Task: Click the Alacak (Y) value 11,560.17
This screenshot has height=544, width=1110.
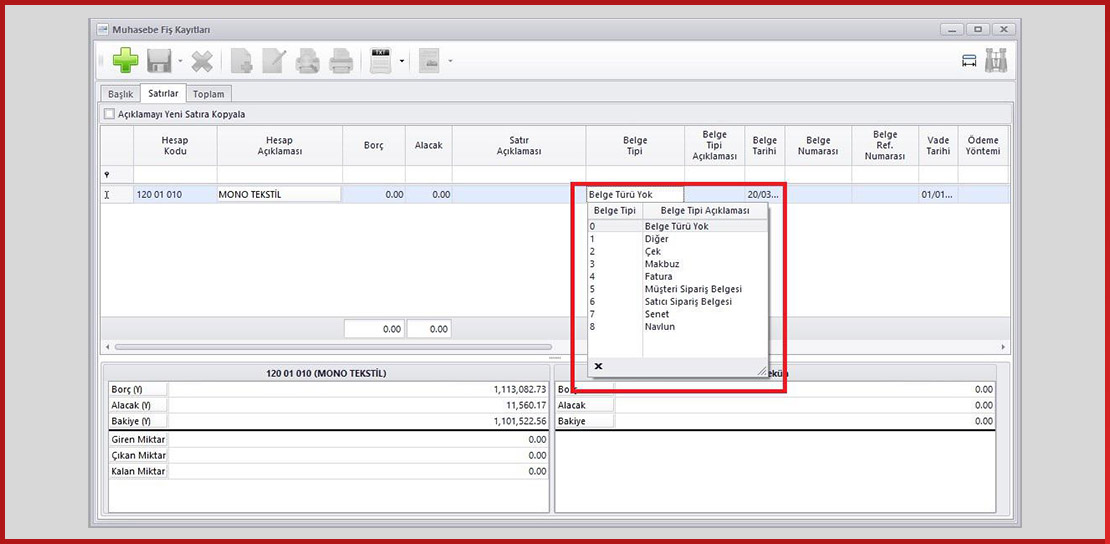Action: [x=526, y=405]
